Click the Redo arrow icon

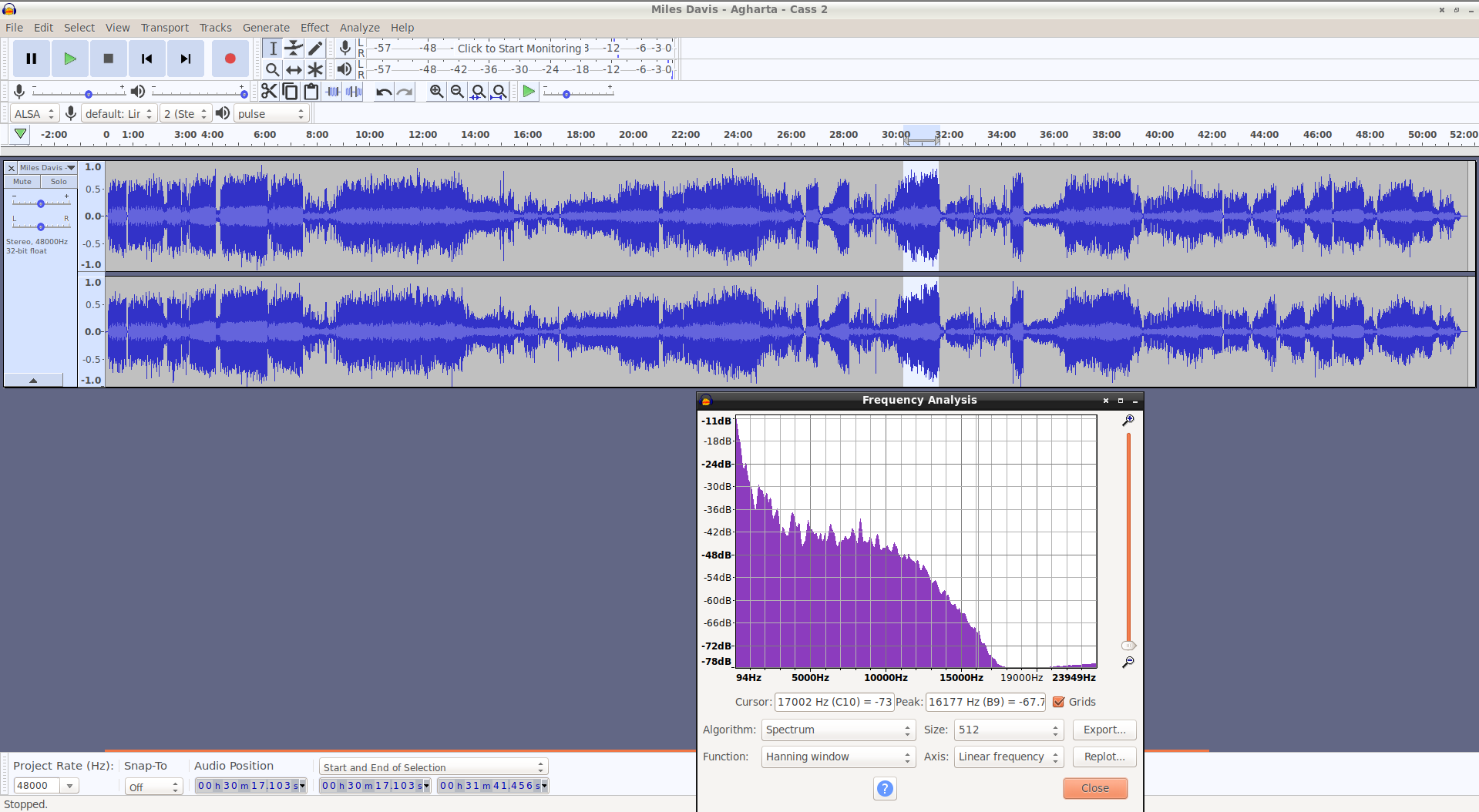coord(405,92)
